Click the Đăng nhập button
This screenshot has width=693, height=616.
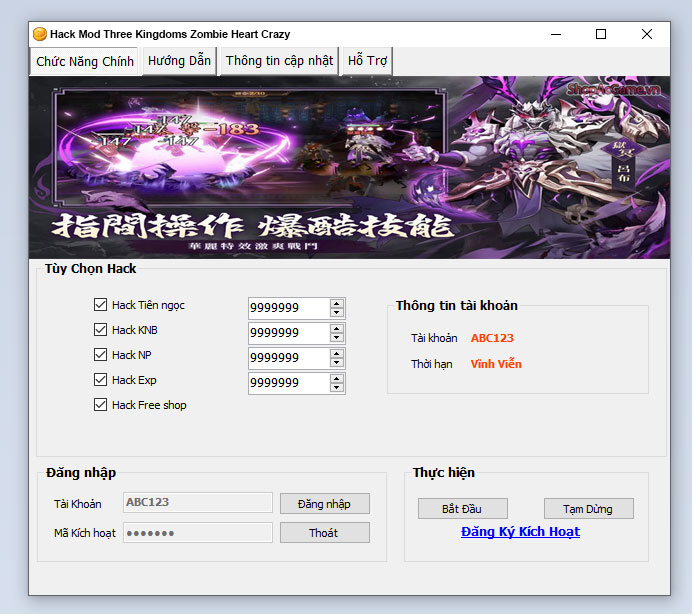click(324, 504)
